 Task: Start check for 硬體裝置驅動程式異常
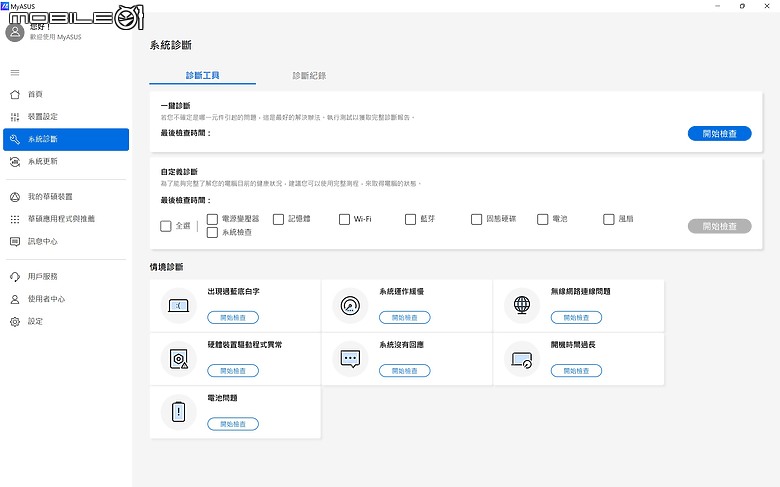[233, 371]
